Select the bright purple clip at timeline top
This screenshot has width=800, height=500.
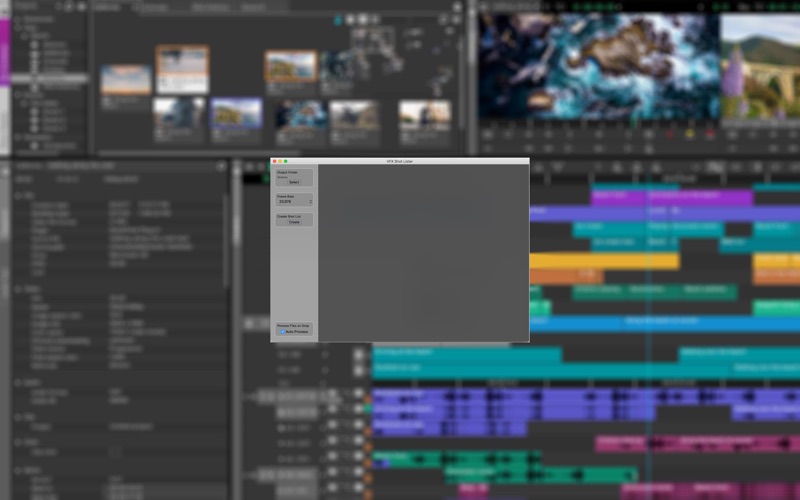(672, 197)
